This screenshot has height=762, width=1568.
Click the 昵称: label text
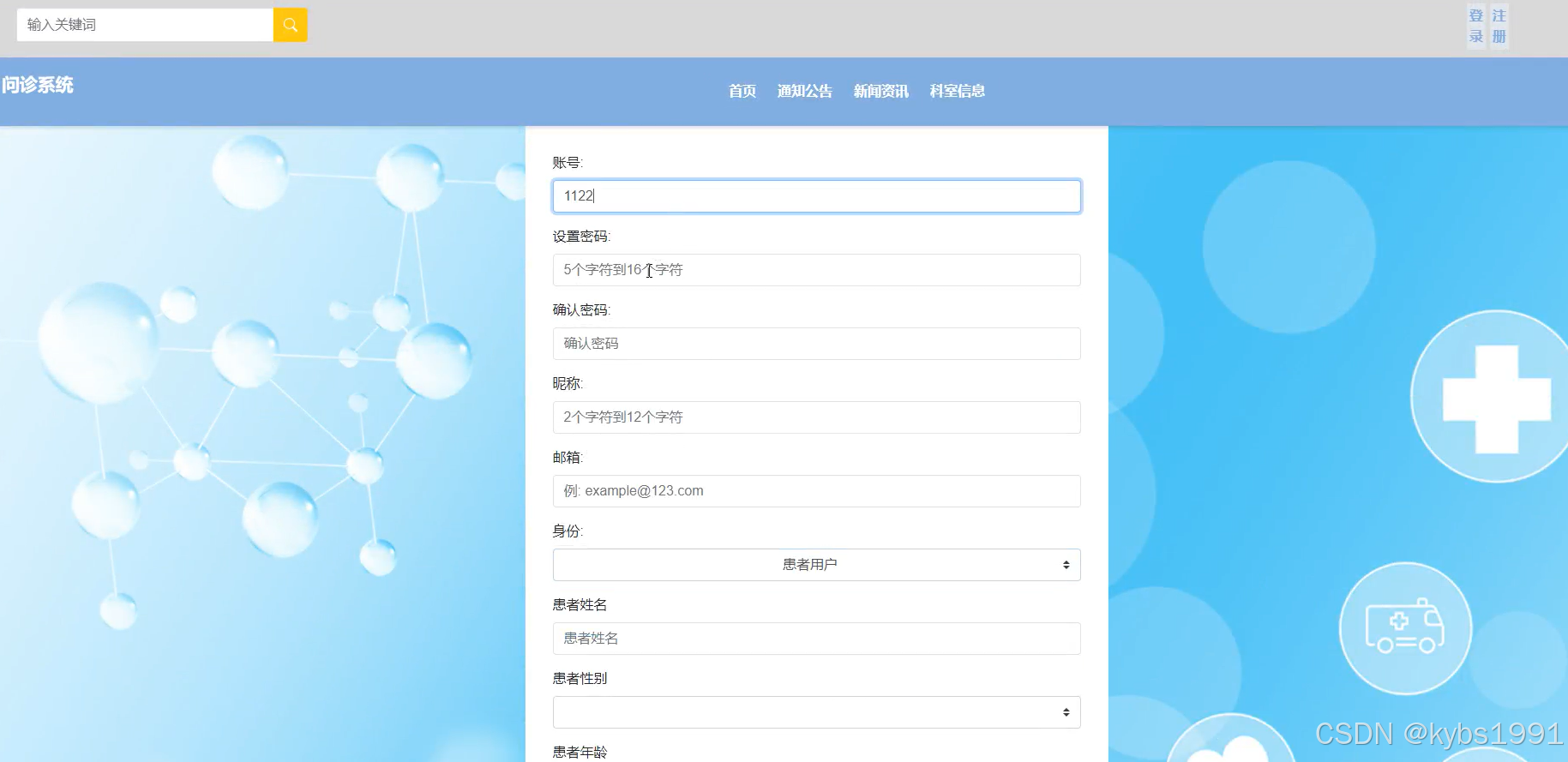[568, 384]
